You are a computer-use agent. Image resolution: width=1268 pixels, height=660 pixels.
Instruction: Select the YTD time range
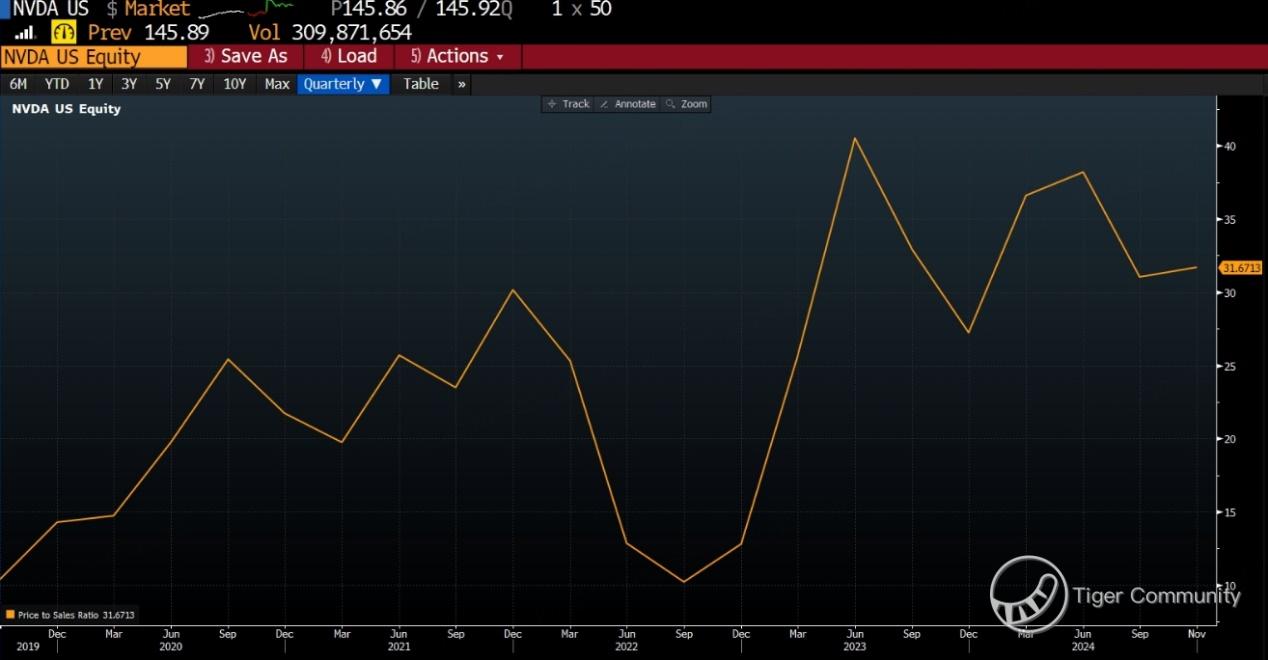57,84
